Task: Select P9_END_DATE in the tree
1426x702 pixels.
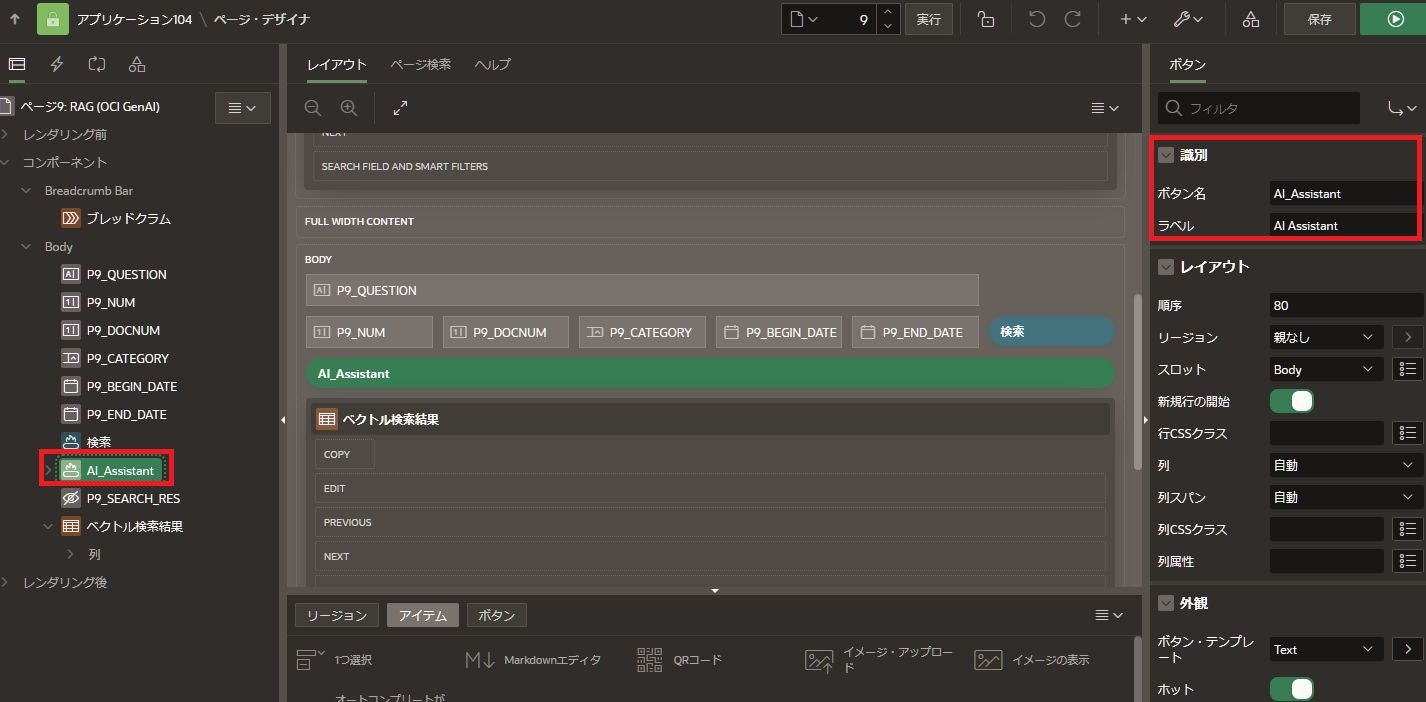Action: [126, 414]
